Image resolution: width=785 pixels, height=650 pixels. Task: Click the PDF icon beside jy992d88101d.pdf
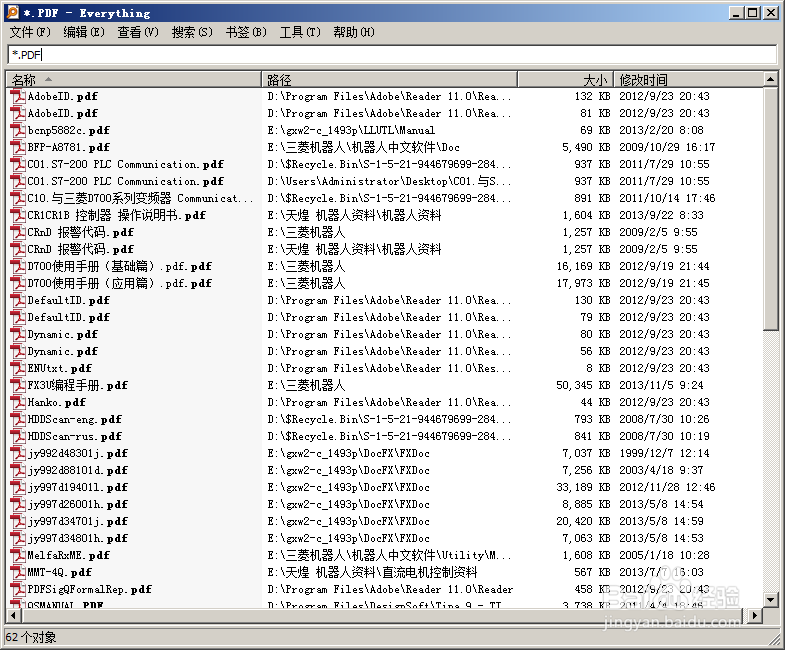coord(18,471)
